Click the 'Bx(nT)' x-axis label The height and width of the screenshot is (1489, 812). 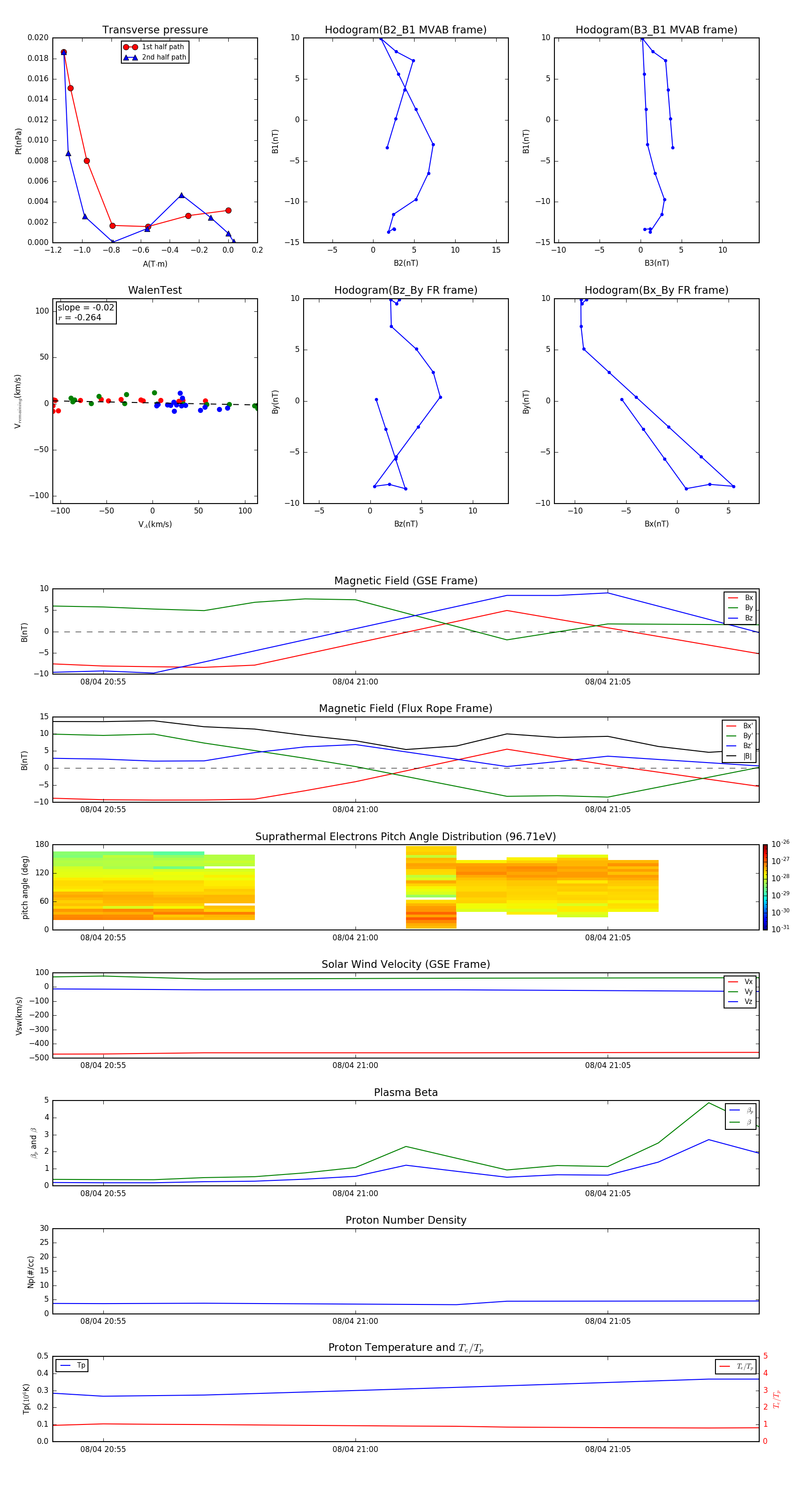(656, 524)
